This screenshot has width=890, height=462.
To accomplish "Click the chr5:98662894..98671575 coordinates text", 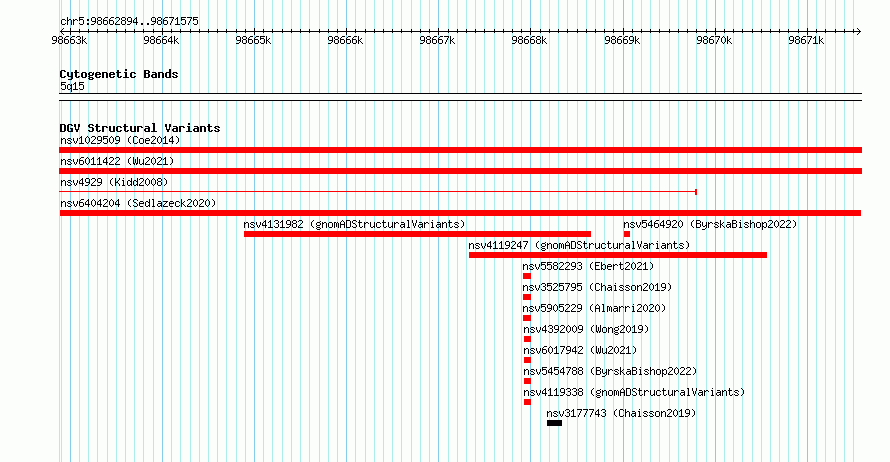I will [129, 22].
